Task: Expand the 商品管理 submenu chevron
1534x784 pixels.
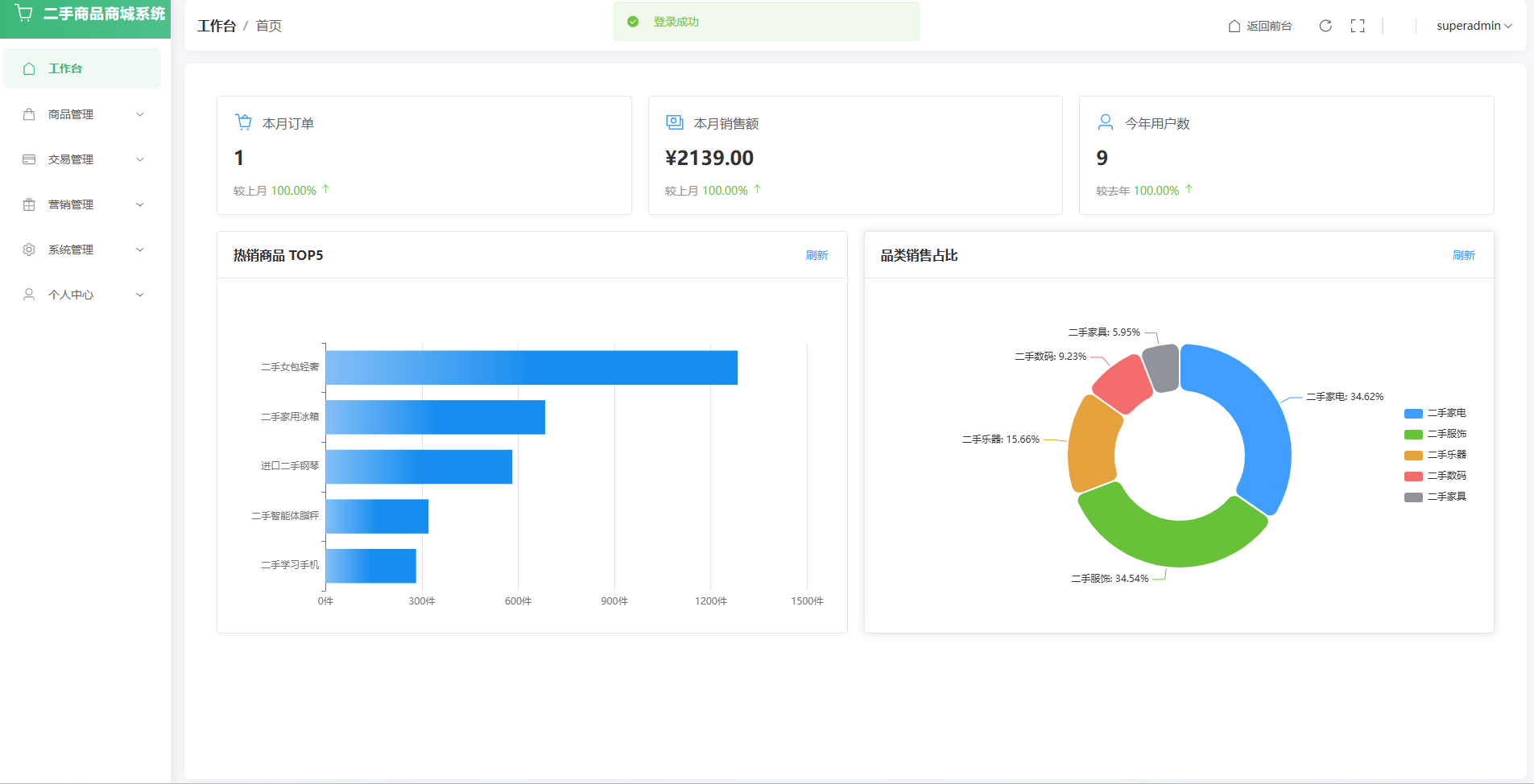Action: (140, 114)
